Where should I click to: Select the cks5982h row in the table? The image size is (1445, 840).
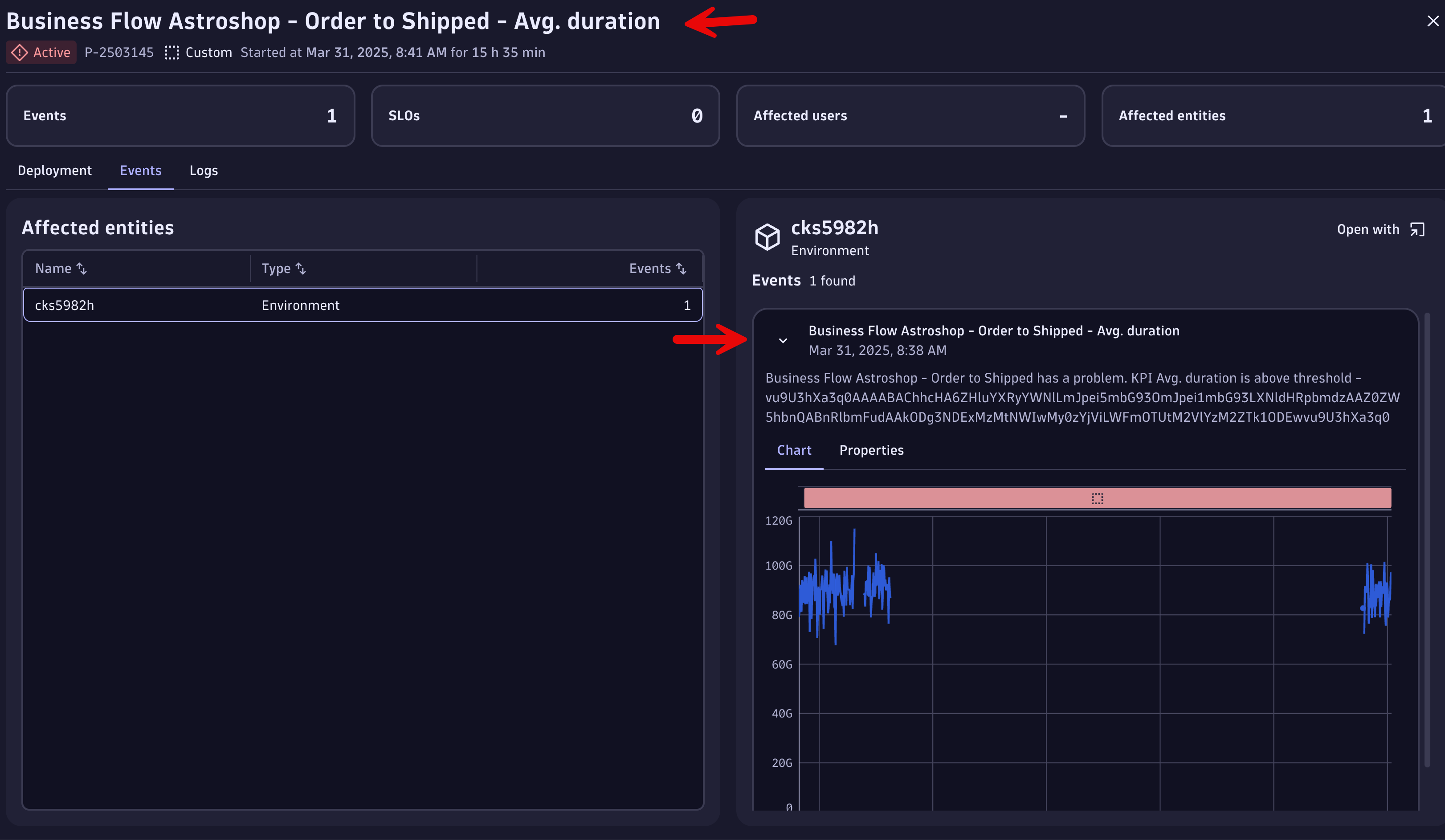pyautogui.click(x=363, y=305)
